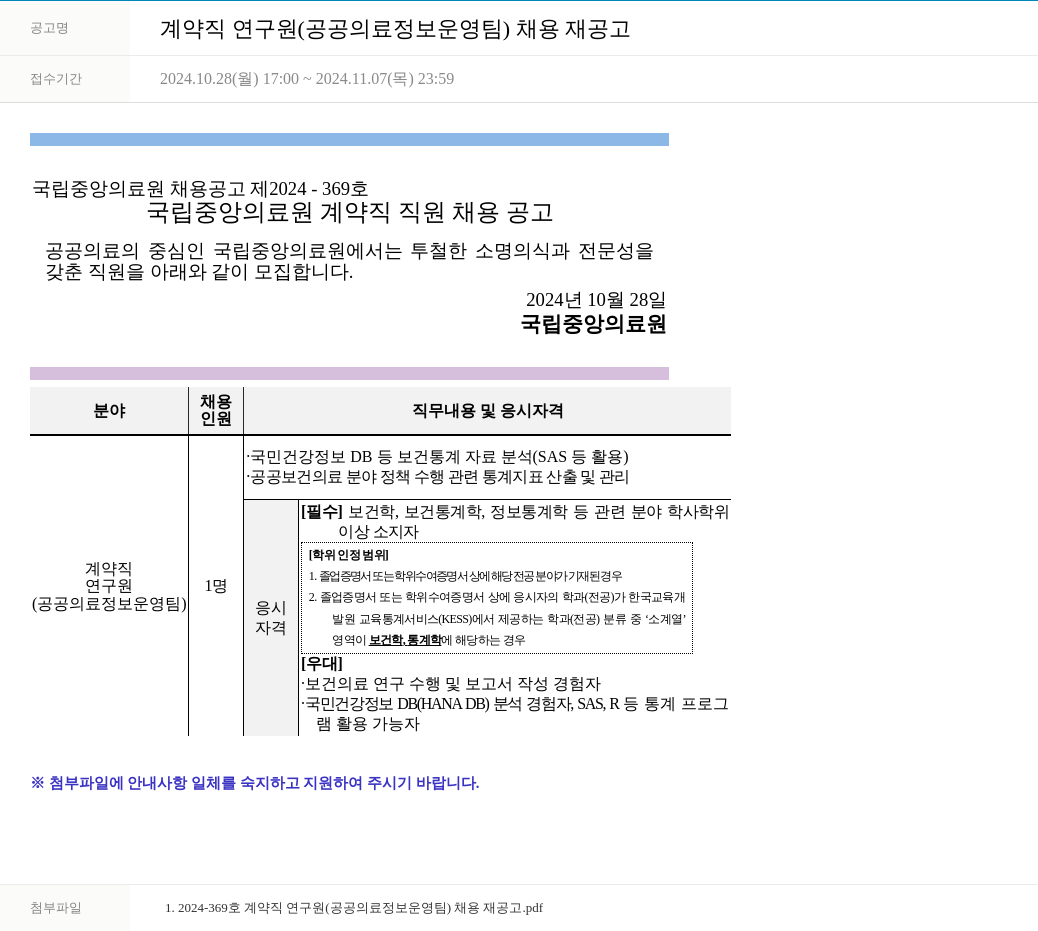Click the heading 국립중앙의료원 계약직 직원 채용 공고
Screen dimensions: 1038x931
[x=350, y=213]
